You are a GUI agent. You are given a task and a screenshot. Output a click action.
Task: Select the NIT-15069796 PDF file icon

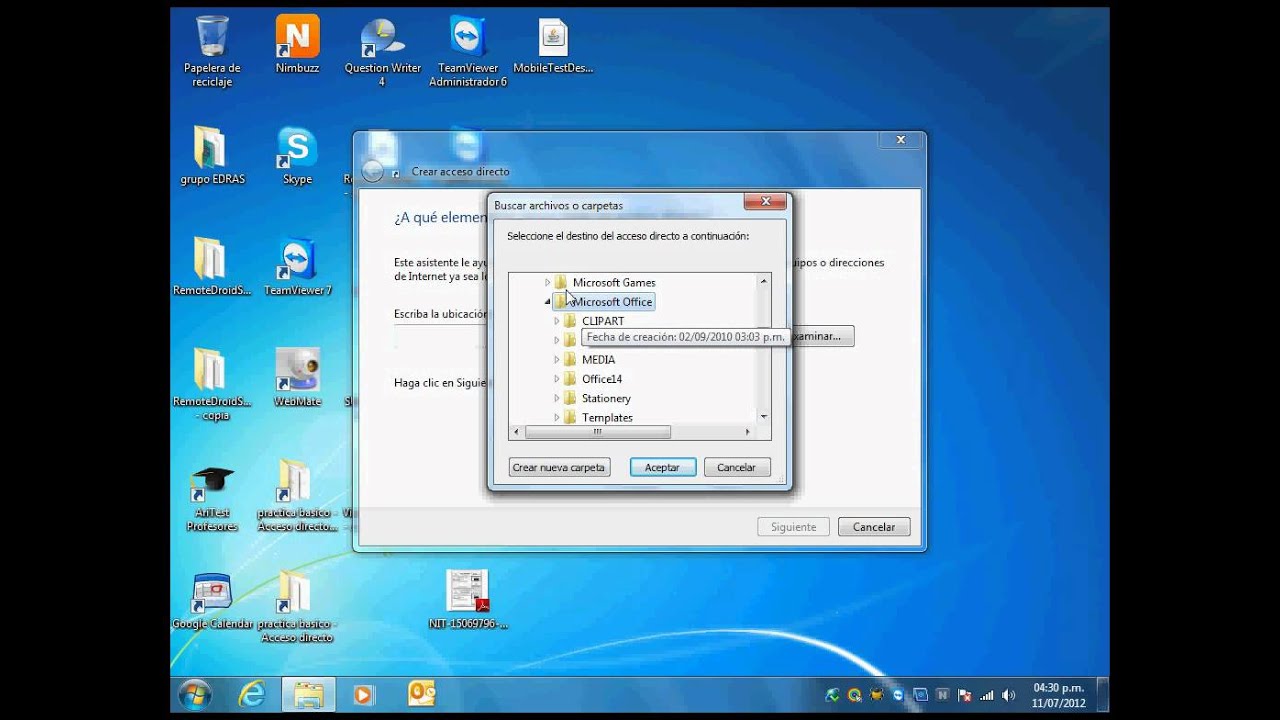pyautogui.click(x=467, y=600)
